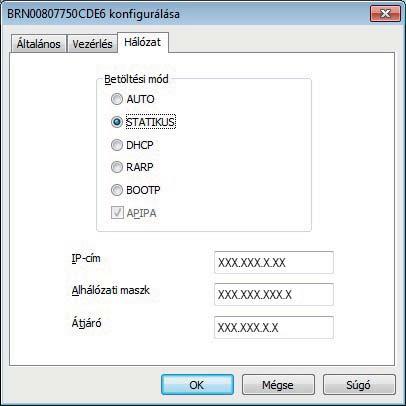Focus the Alhálózati maszk field

pyautogui.click(x=274, y=294)
